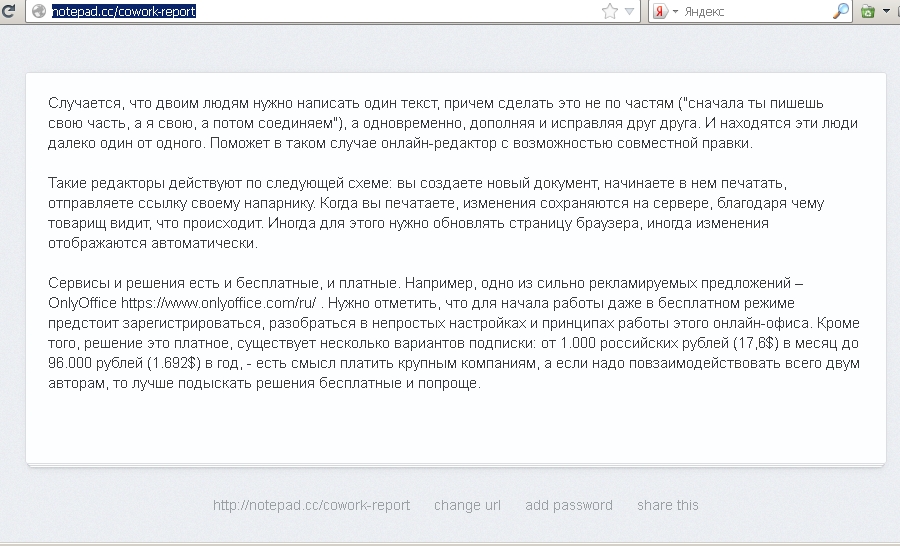Click the site identity globe icon
This screenshot has width=900, height=547.
pyautogui.click(x=38, y=11)
